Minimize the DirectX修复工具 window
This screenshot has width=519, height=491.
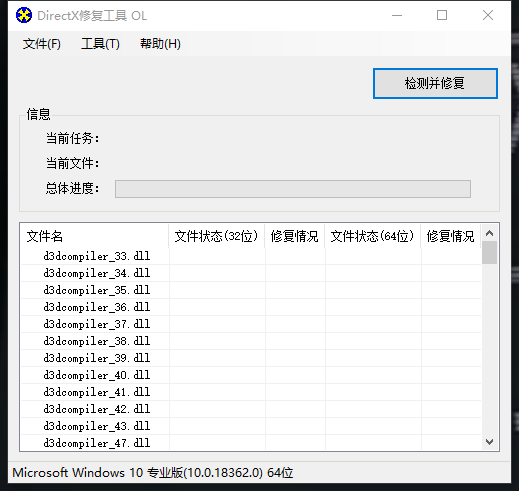[x=397, y=15]
